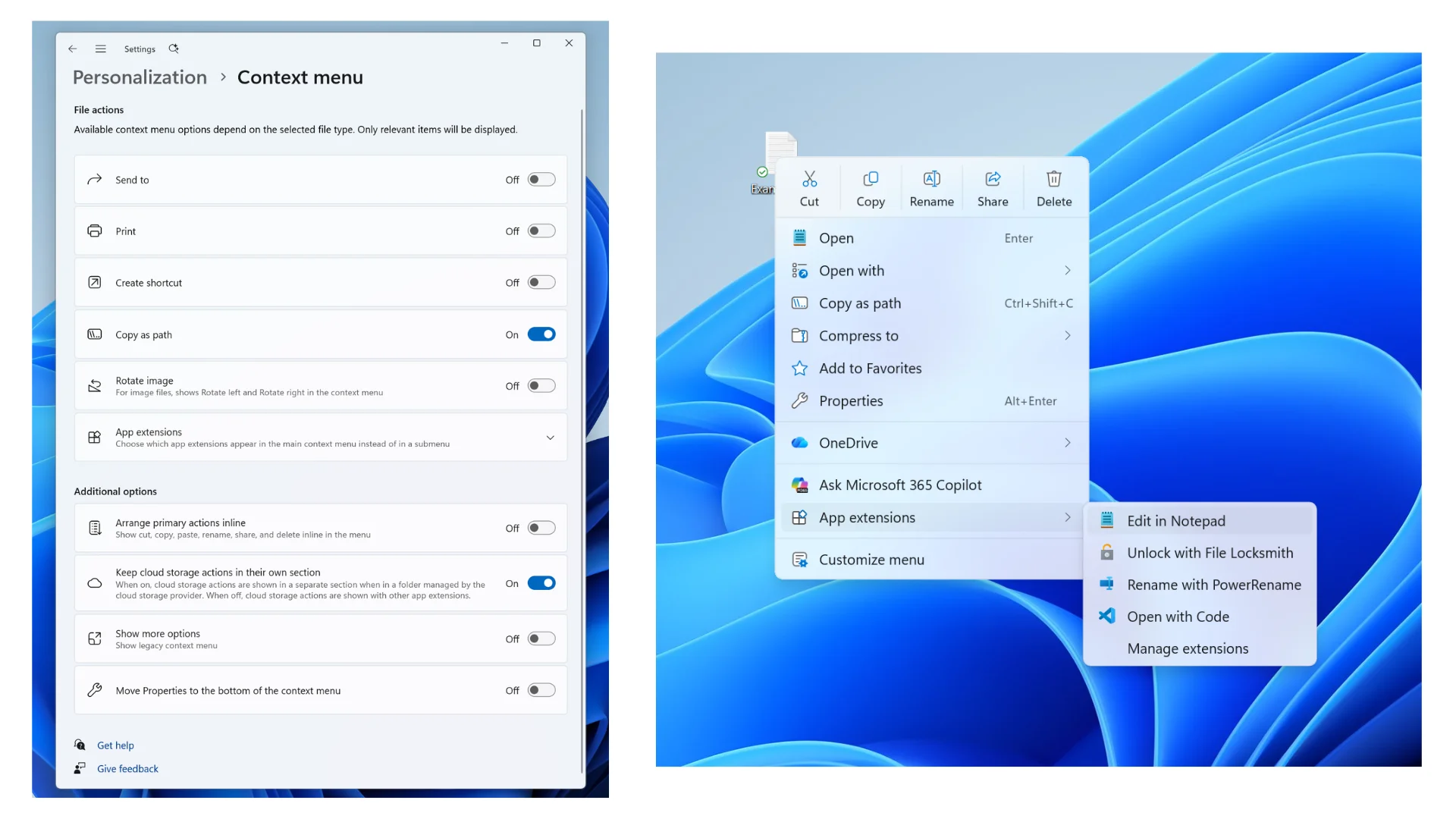Click the Delete trash icon in context menu
Screen dimensions: 1456x819
1054,179
